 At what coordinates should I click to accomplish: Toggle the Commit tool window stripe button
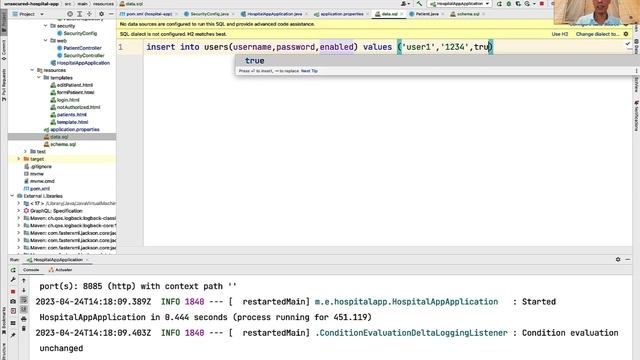pos(4,50)
